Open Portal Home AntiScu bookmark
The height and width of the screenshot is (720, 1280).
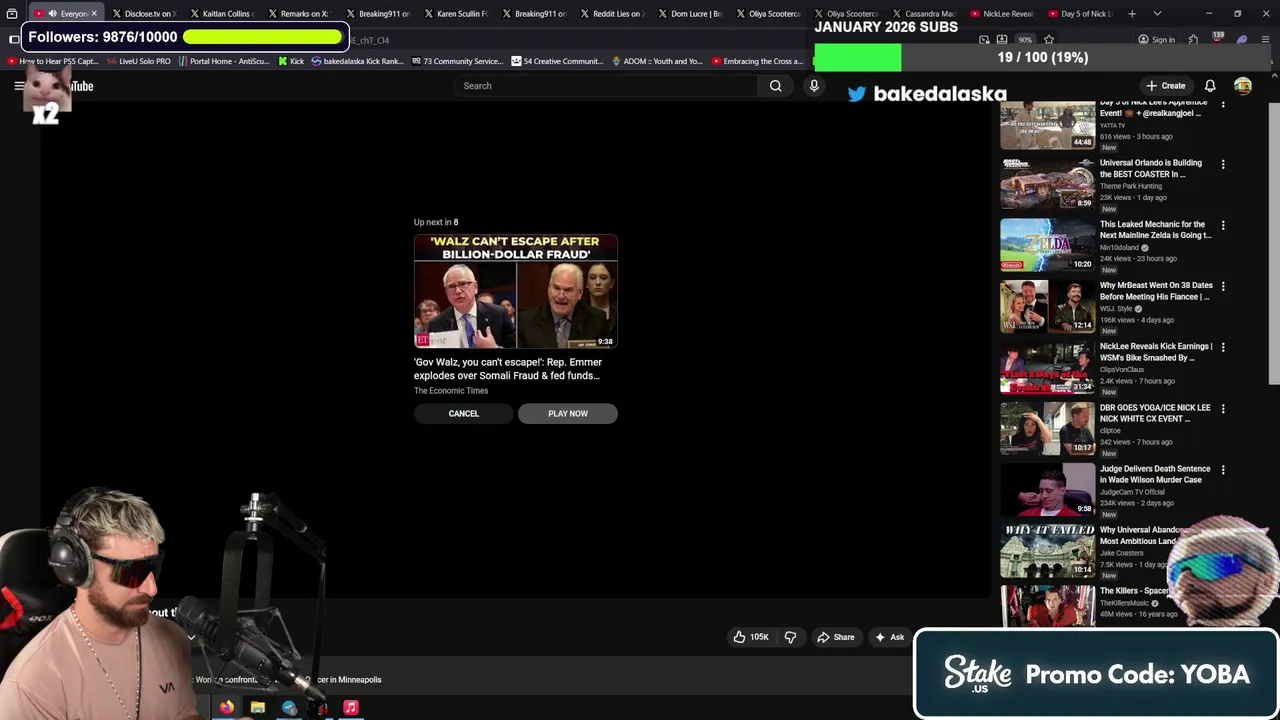(x=224, y=61)
